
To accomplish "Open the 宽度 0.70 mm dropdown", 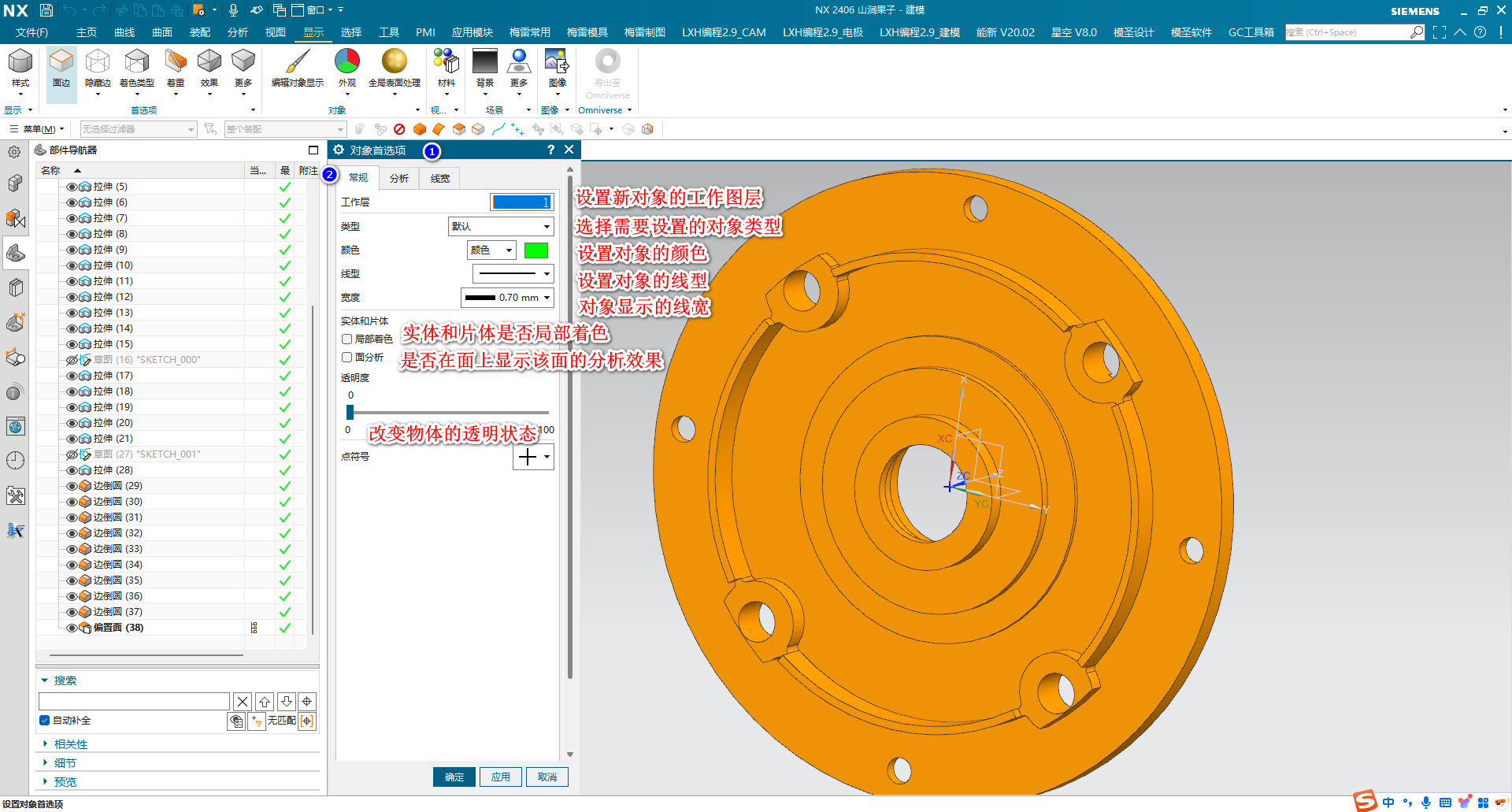I will (x=507, y=297).
